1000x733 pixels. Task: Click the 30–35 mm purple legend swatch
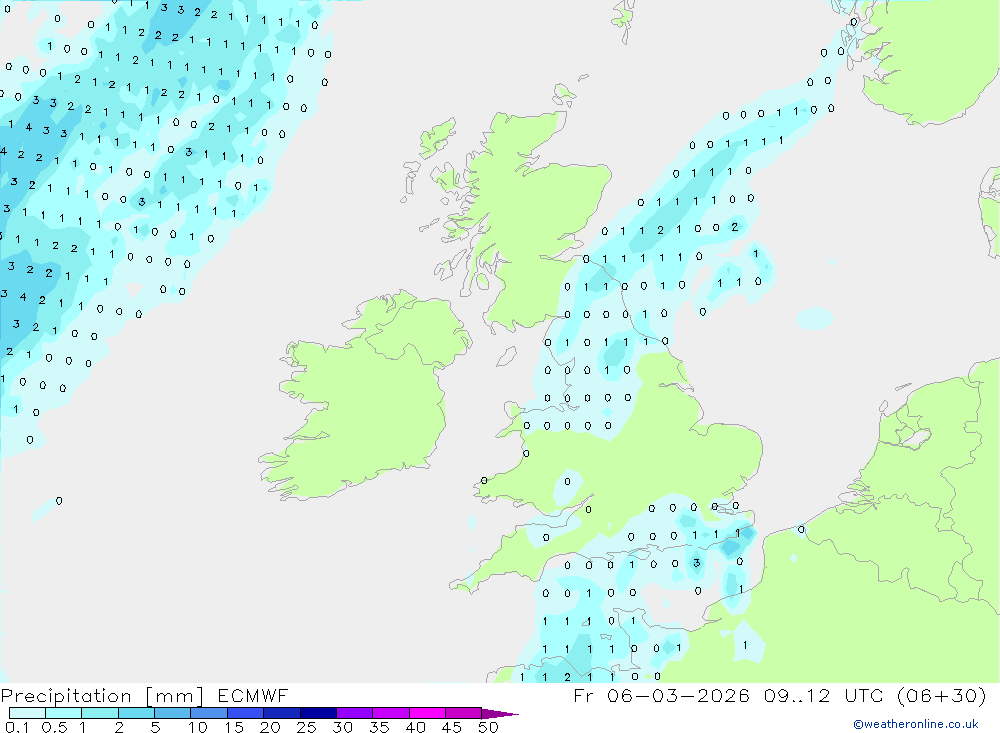coord(355,713)
